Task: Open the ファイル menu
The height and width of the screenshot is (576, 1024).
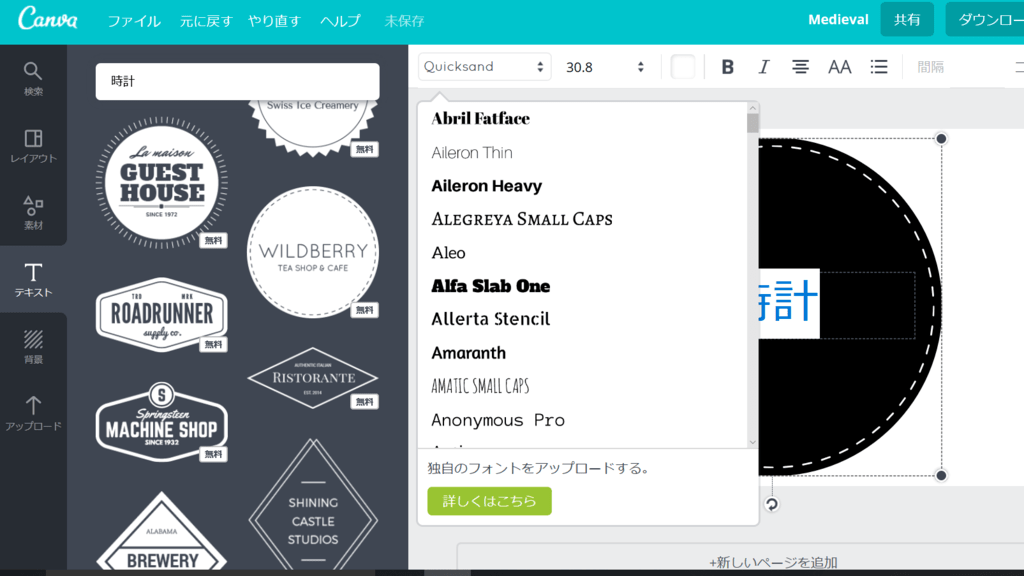Action: (x=134, y=21)
